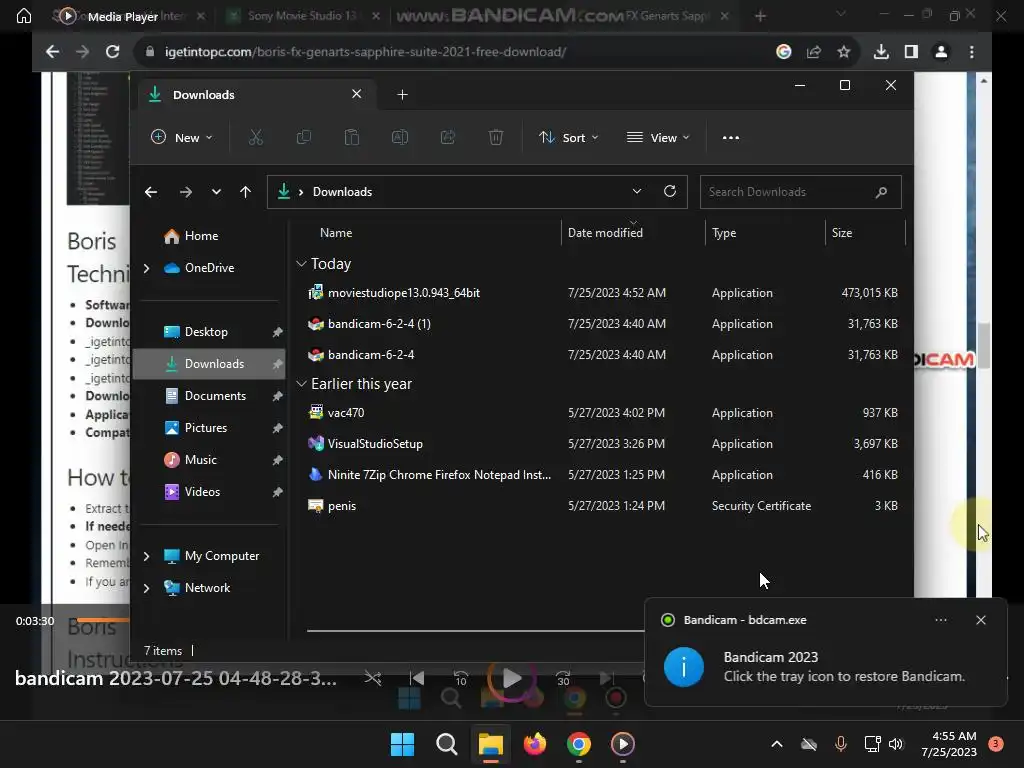Add a new Explorer tab

pyautogui.click(x=402, y=95)
